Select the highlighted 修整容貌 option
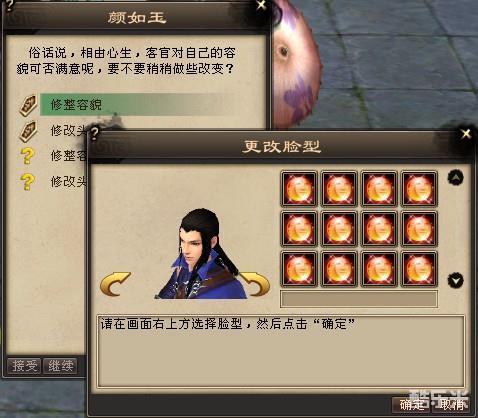The width and height of the screenshot is (478, 418). click(137, 105)
